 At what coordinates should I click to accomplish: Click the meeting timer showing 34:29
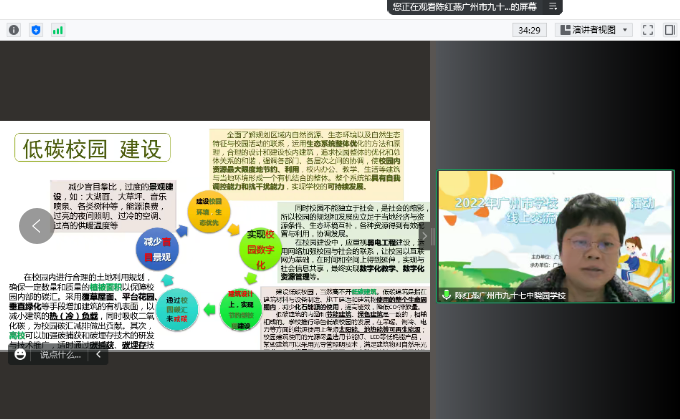528,30
